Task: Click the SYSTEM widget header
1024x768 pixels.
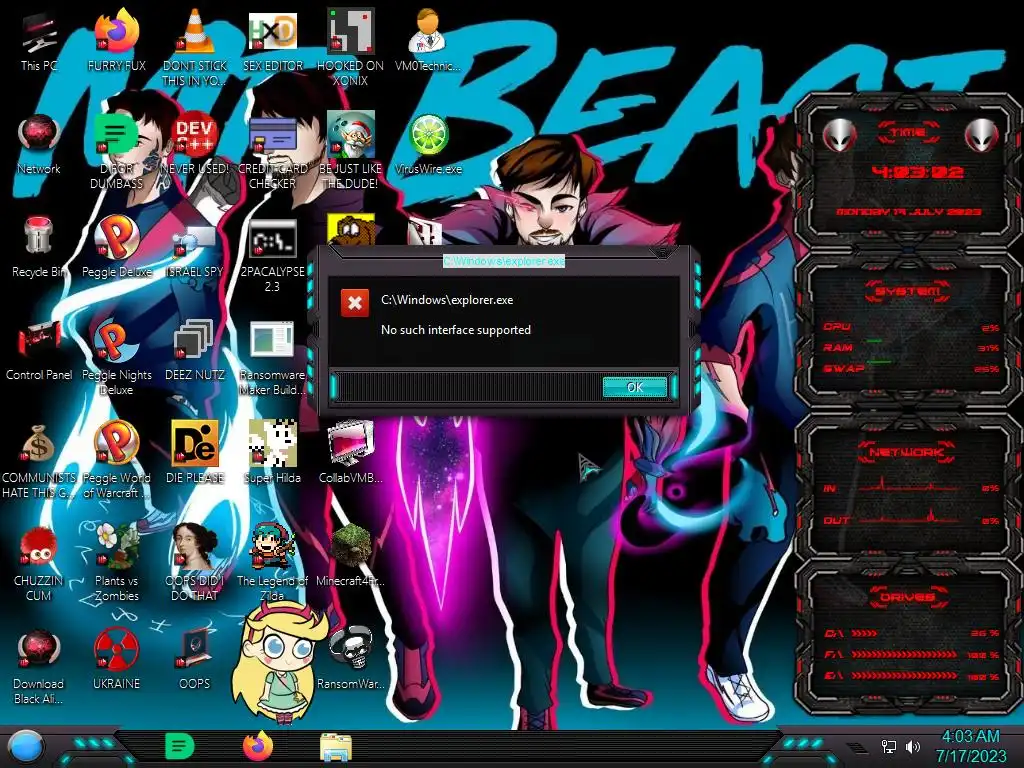Action: 908,291
